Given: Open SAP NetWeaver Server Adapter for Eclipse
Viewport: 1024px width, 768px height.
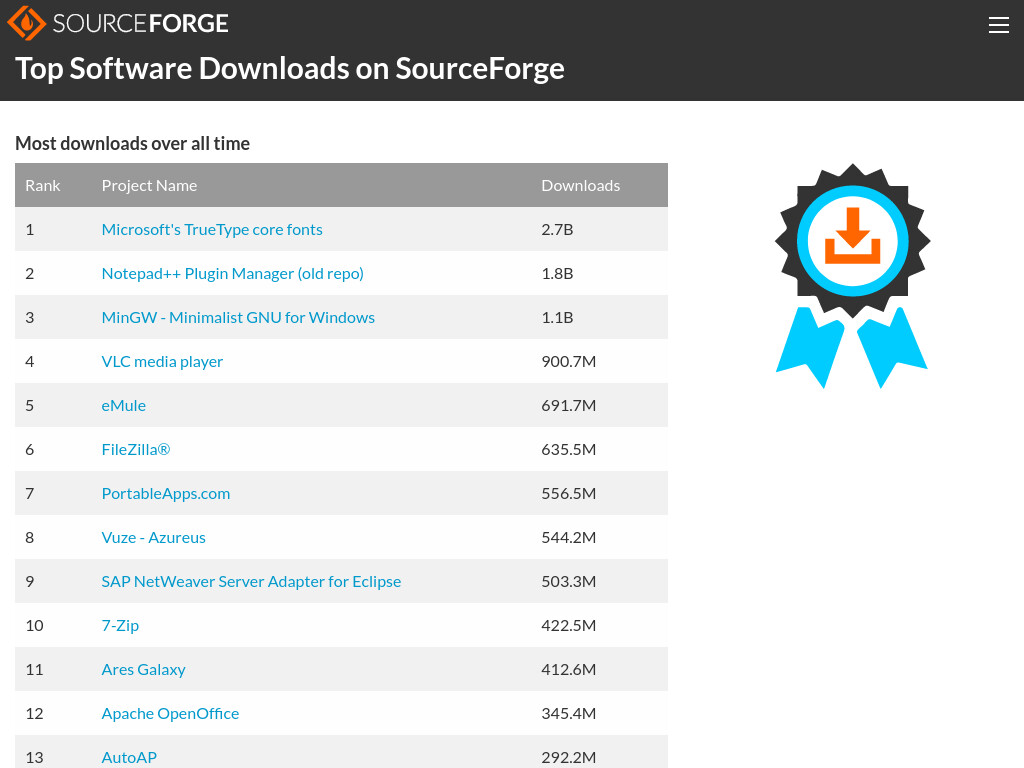Looking at the screenshot, I should click(x=251, y=581).
